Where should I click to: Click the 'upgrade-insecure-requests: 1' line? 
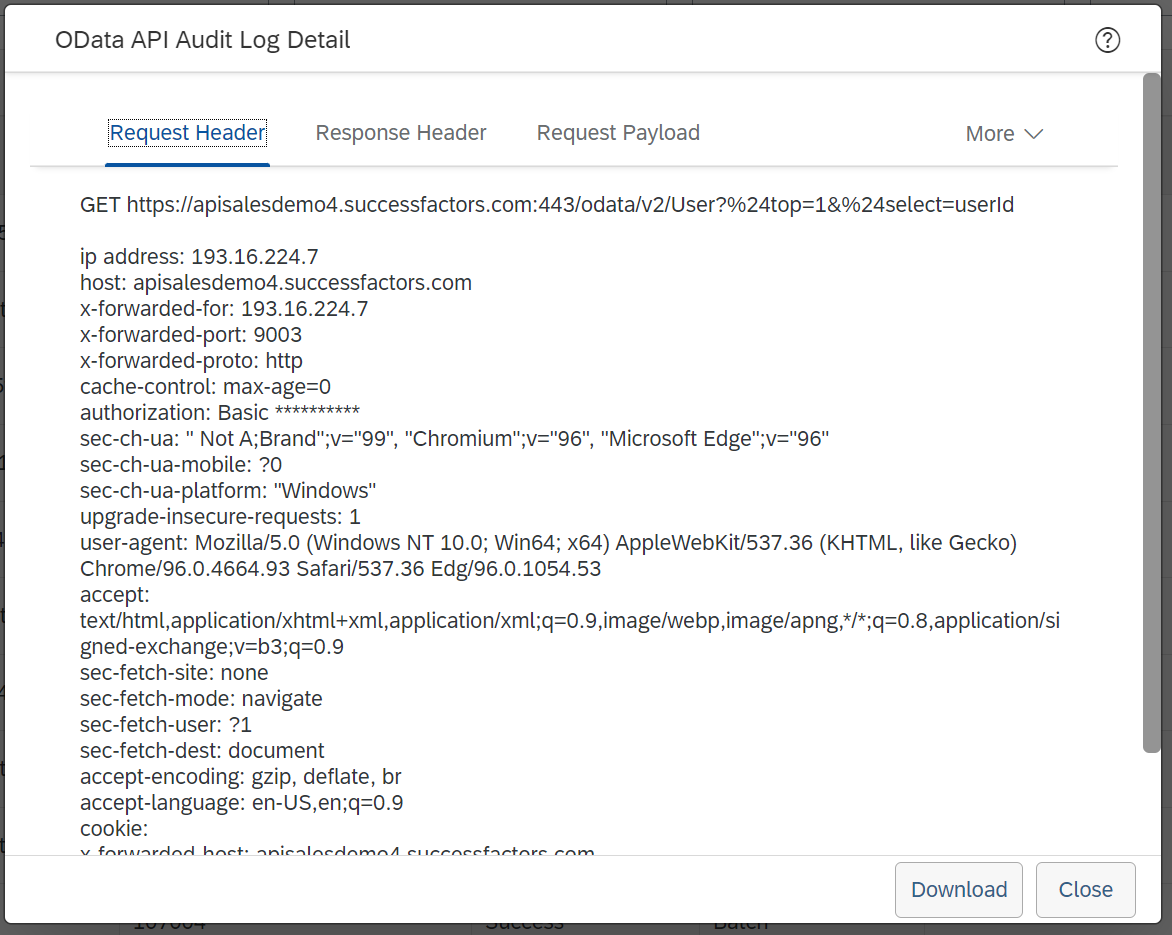pos(220,517)
